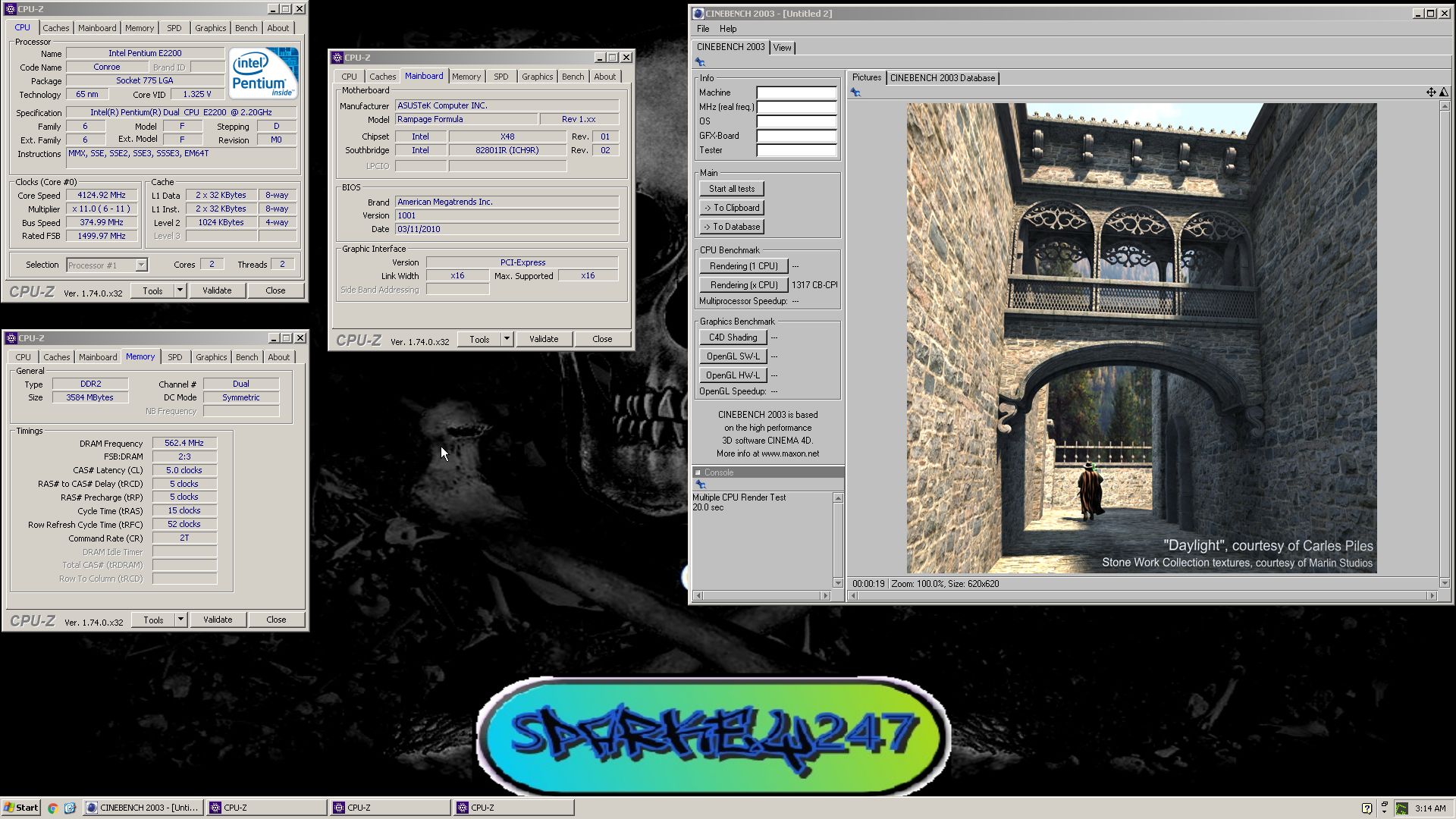The width and height of the screenshot is (1456, 819).
Task: Click the pin icon in the Console panel
Action: tap(700, 485)
